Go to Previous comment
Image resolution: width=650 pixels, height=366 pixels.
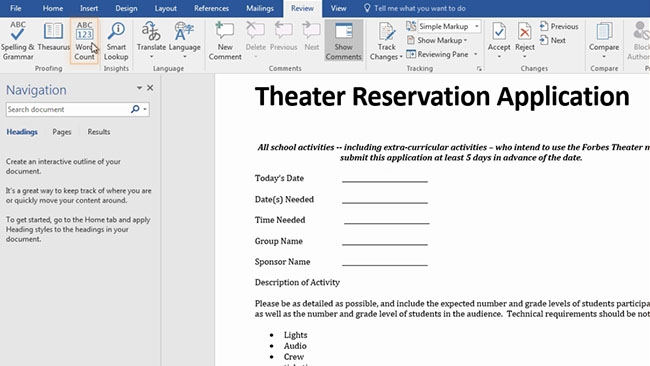pyautogui.click(x=284, y=37)
